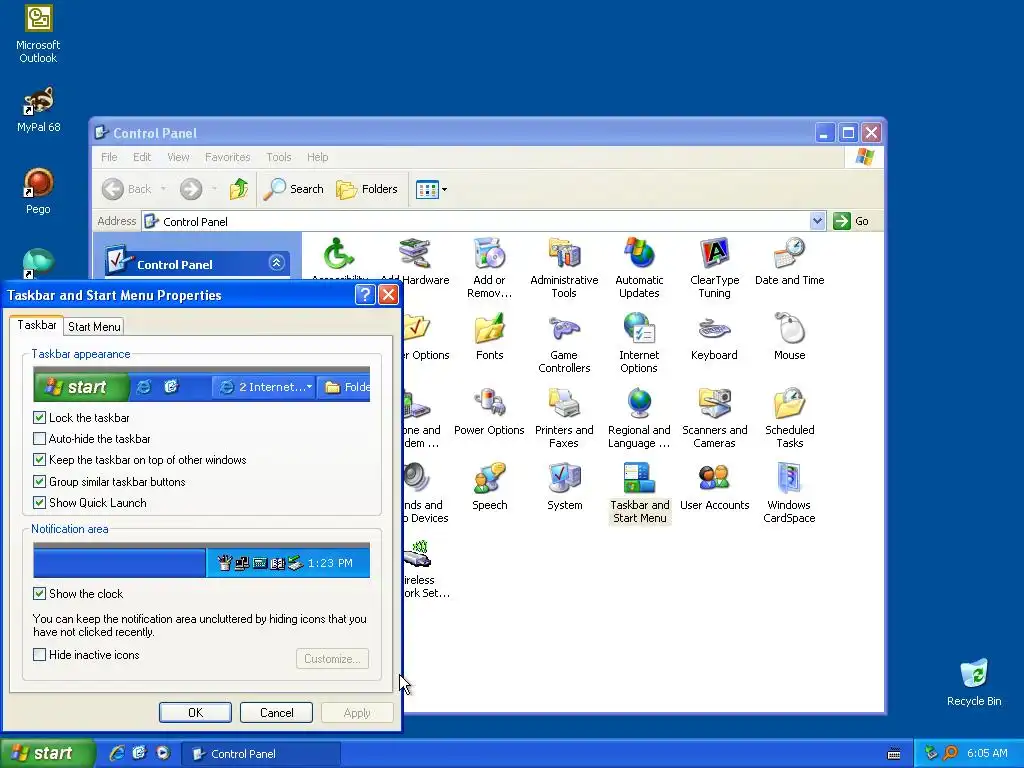Click OK in Taskbar properties dialog
This screenshot has height=768, width=1024.
click(x=195, y=712)
